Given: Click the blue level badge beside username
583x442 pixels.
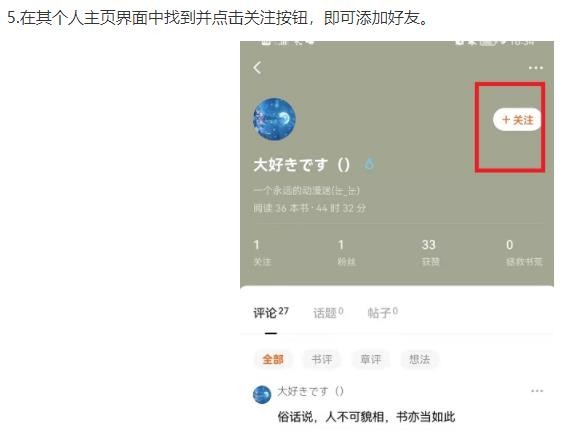Looking at the screenshot, I should coord(369,164).
